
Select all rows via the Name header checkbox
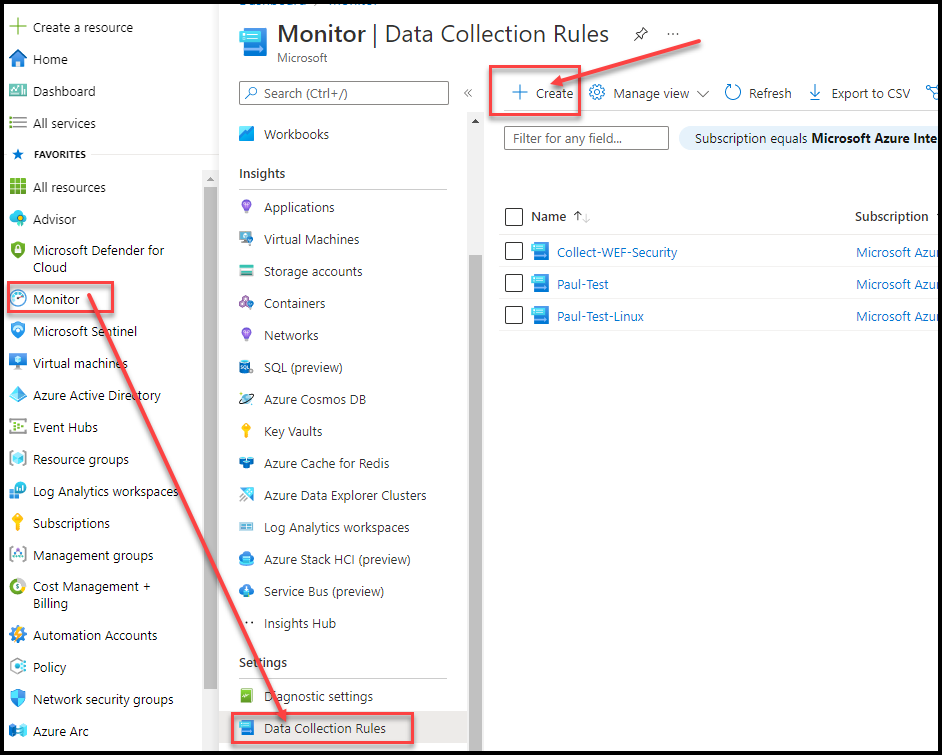click(514, 217)
